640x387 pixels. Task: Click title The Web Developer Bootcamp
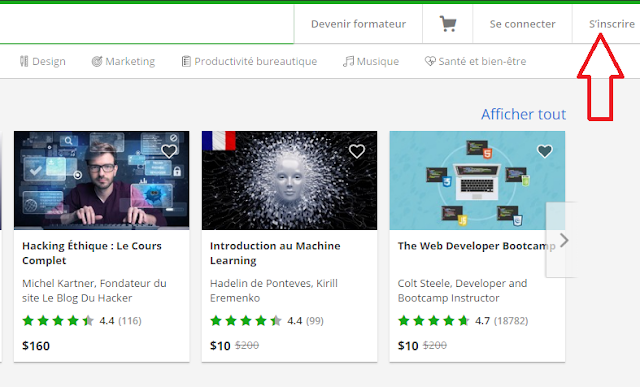(476, 246)
